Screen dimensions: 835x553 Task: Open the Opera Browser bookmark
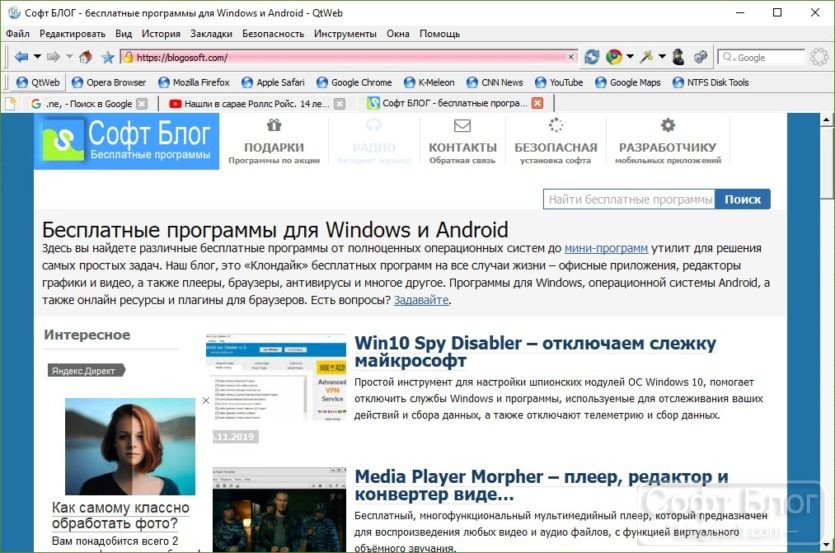(x=109, y=83)
